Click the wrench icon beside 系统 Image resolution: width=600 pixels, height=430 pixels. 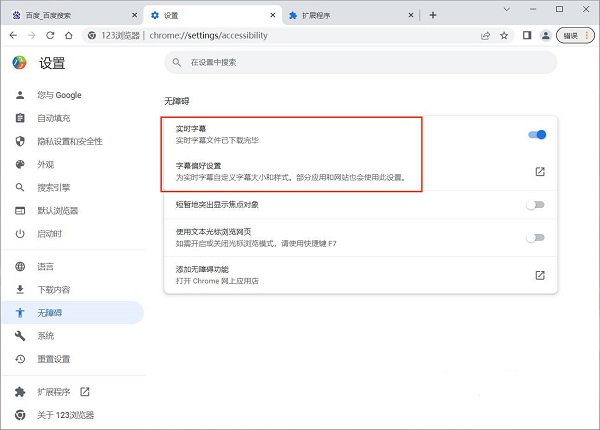click(x=20, y=336)
